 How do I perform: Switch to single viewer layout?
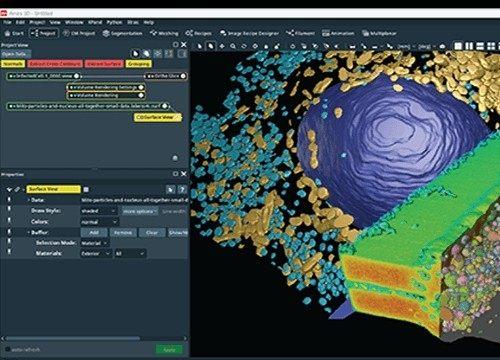pos(458,46)
